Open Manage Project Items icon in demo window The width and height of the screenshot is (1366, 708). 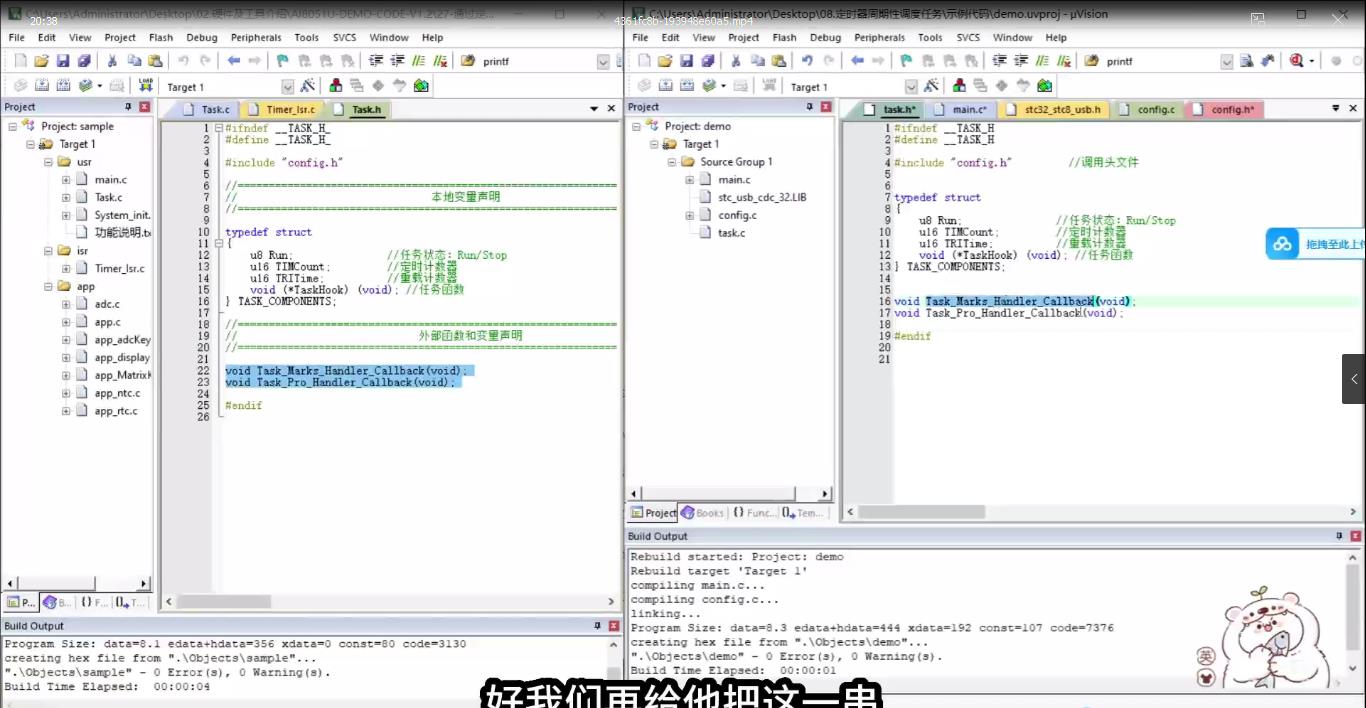pos(959,87)
